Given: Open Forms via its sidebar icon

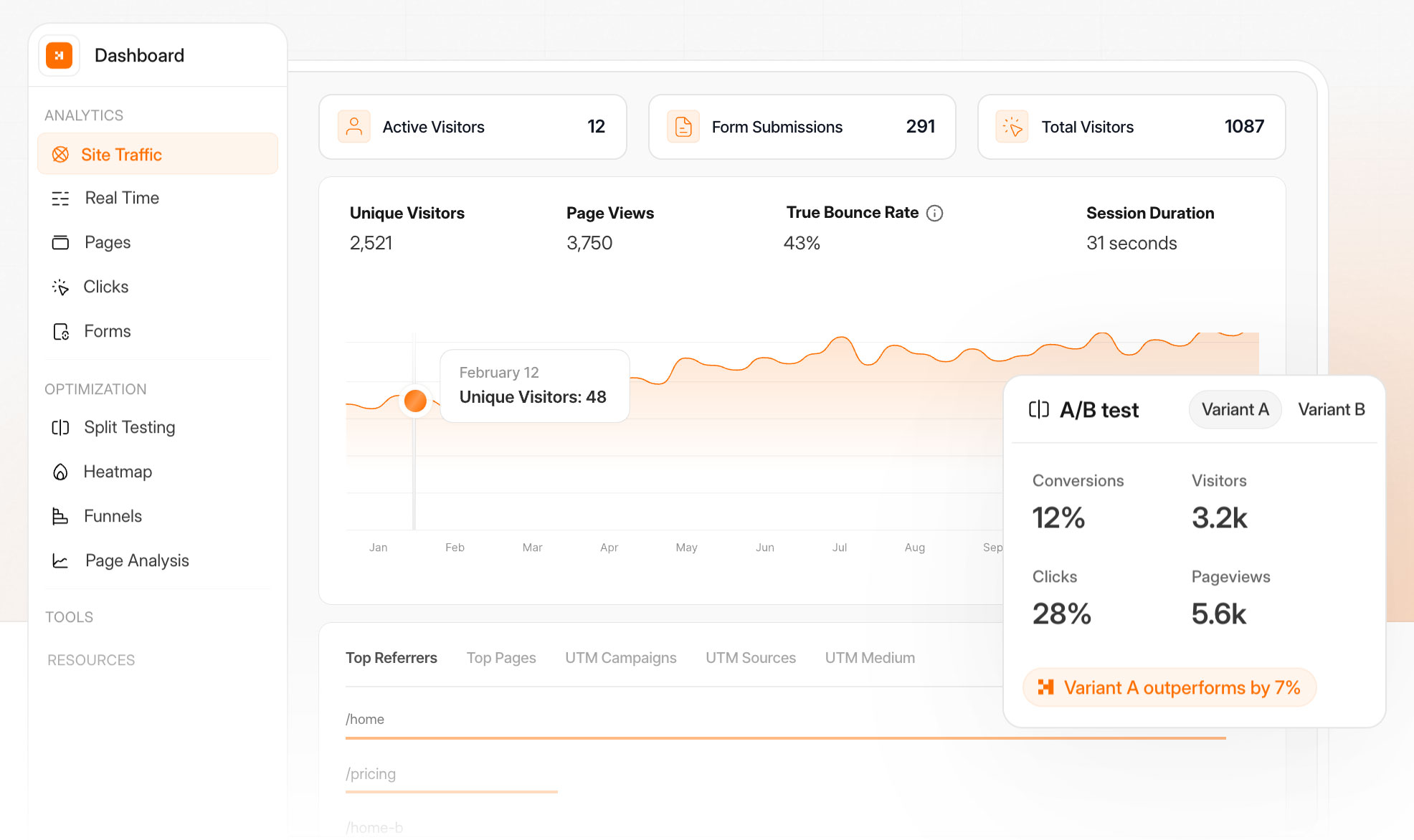Looking at the screenshot, I should coord(60,332).
